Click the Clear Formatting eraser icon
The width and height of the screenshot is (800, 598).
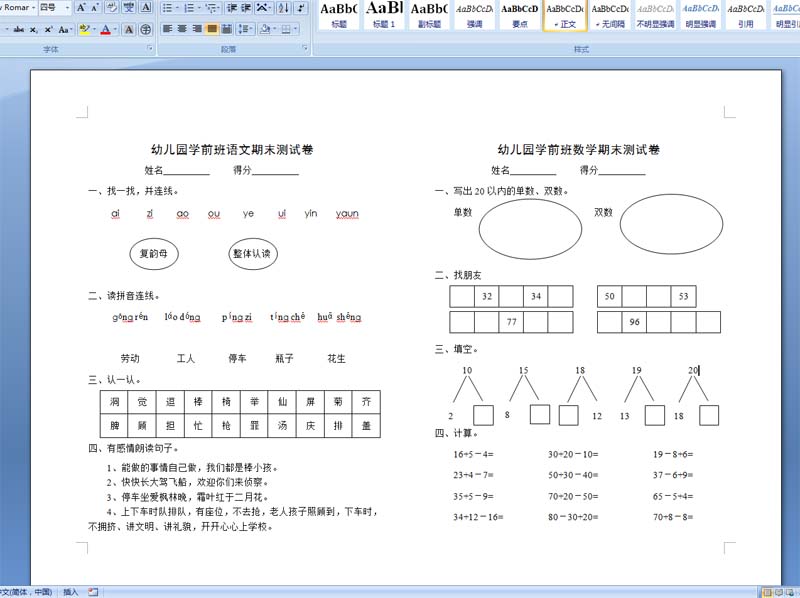click(112, 8)
